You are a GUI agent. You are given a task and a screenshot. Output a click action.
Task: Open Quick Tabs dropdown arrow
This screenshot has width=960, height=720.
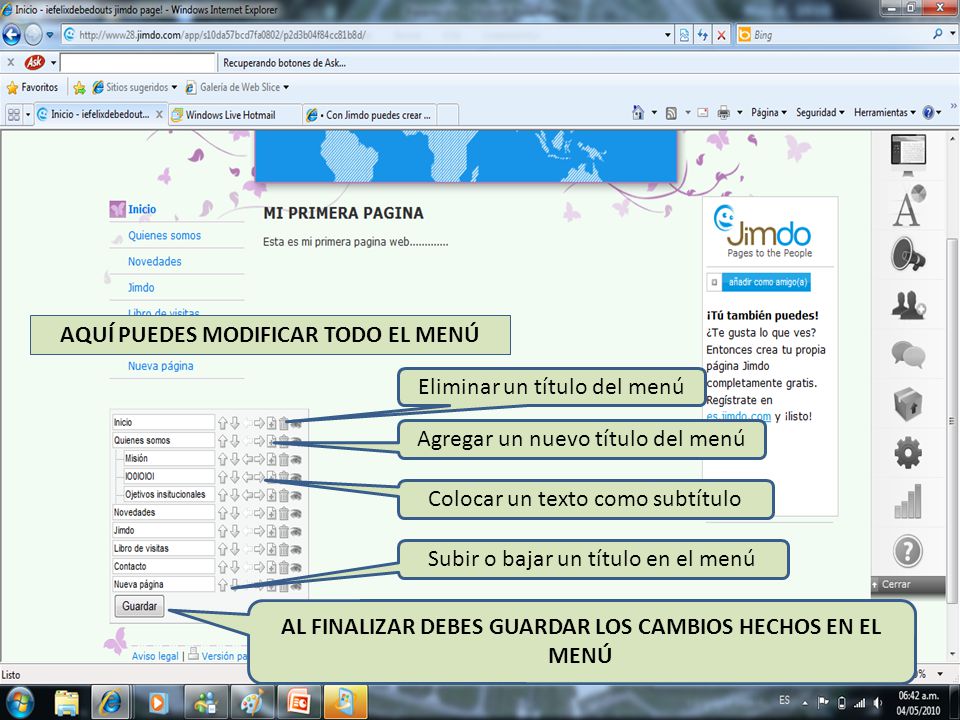[x=28, y=114]
